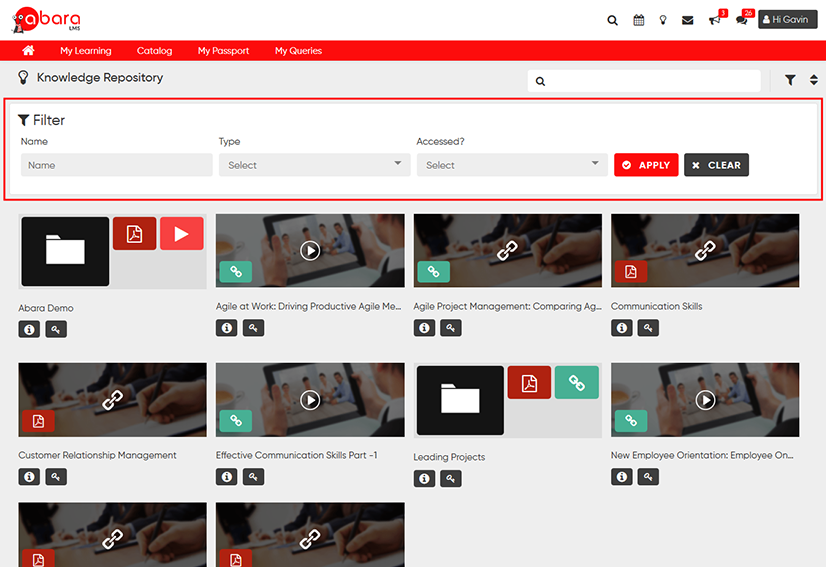826x567 pixels.
Task: Open Agile Project Management thumbnail
Action: [508, 250]
